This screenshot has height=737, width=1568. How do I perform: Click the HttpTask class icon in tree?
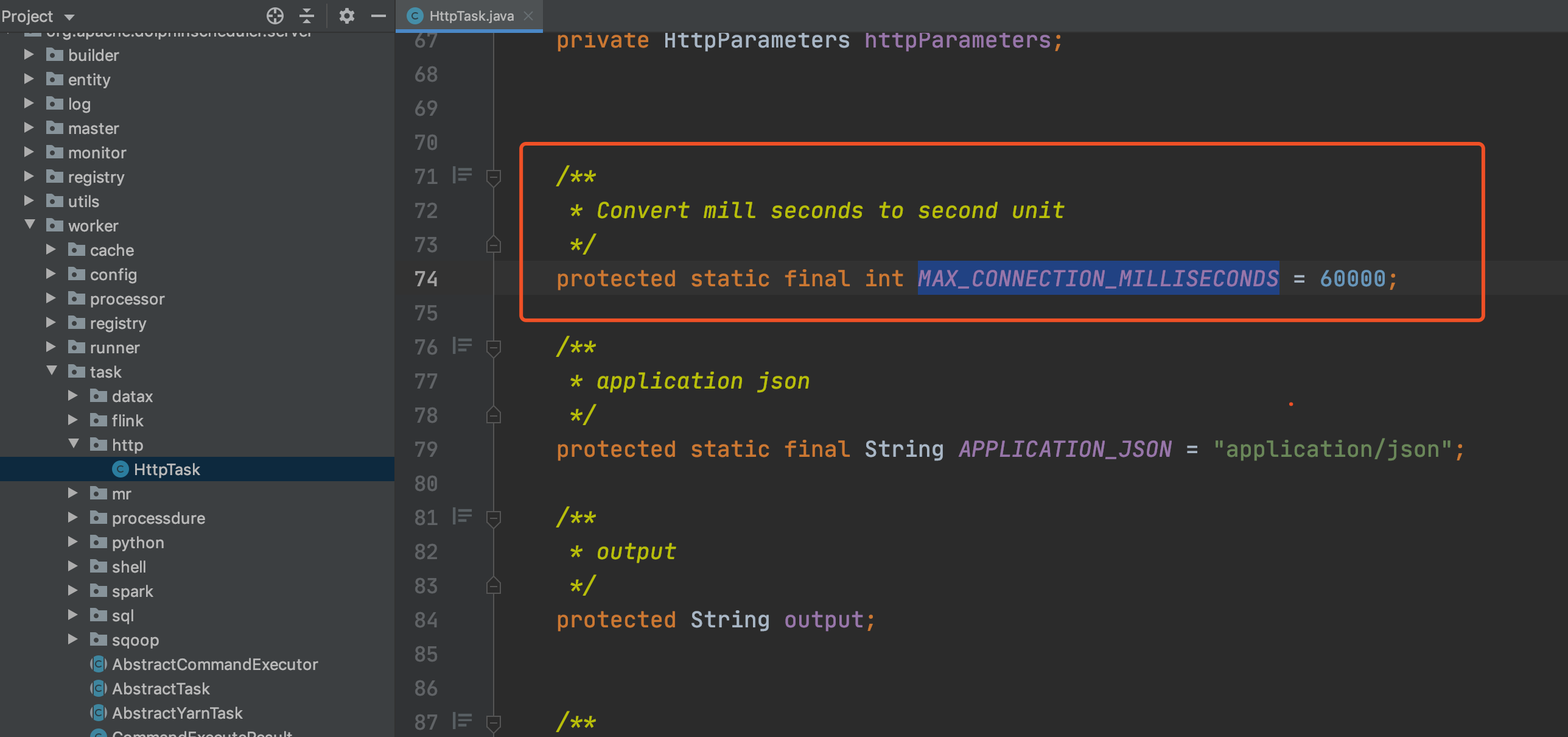[121, 469]
